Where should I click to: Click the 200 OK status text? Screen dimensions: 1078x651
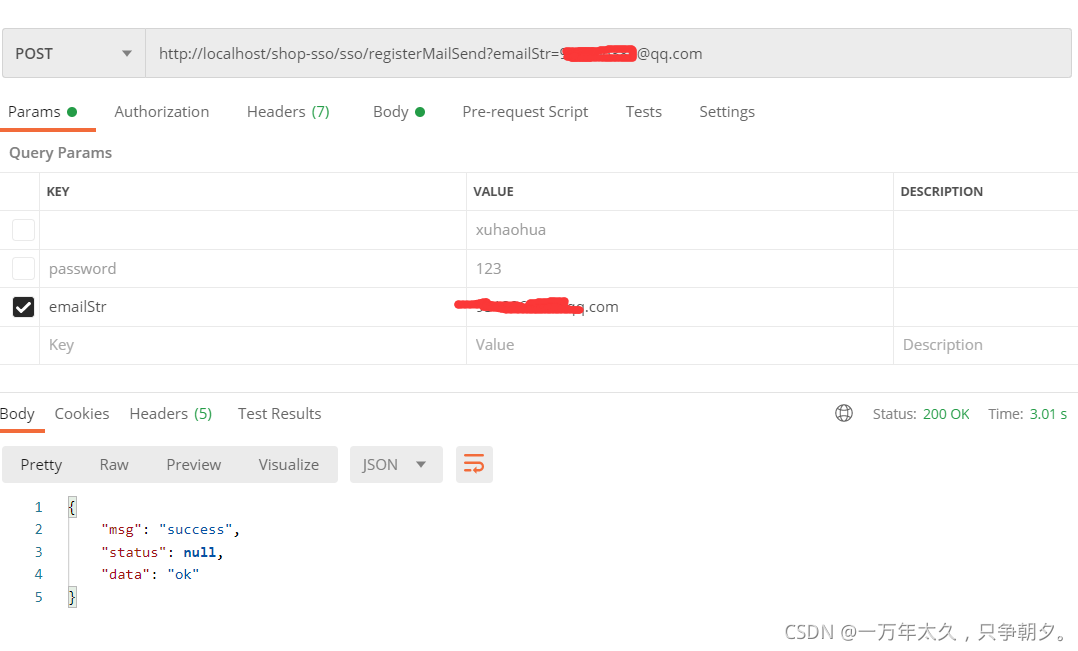pyautogui.click(x=945, y=414)
